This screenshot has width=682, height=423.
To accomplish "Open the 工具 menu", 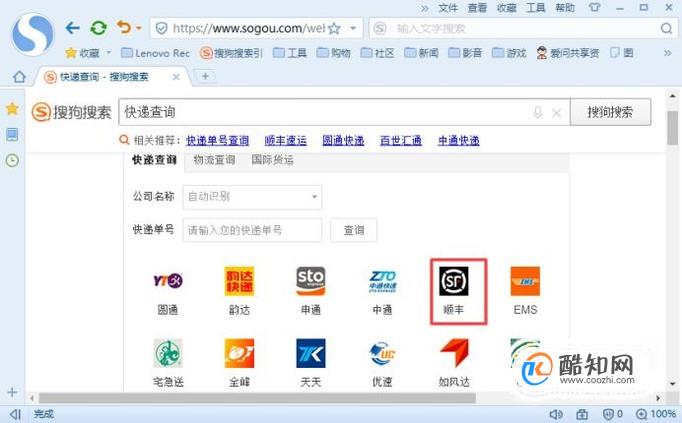I will pyautogui.click(x=536, y=8).
